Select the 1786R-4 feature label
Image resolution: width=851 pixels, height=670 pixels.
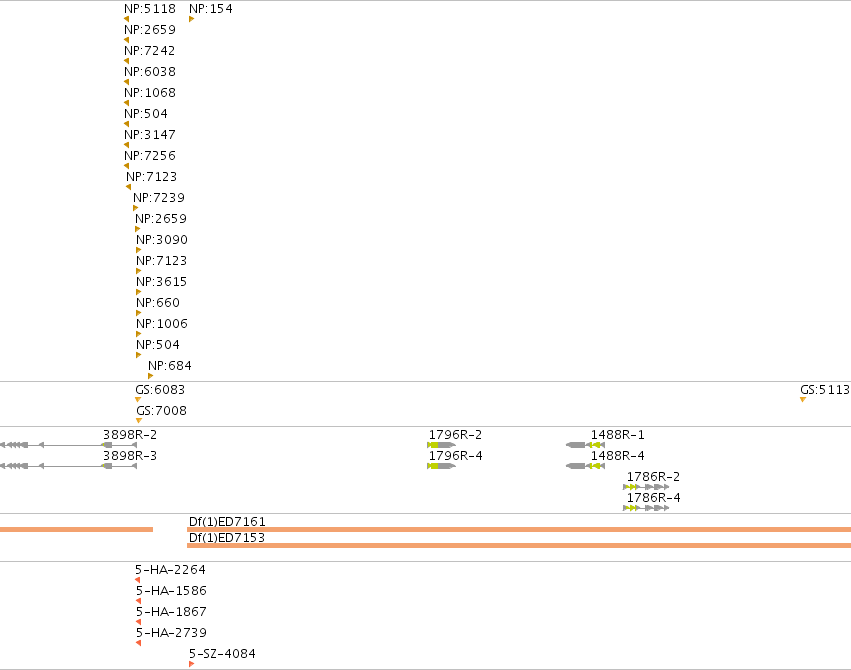click(x=653, y=498)
